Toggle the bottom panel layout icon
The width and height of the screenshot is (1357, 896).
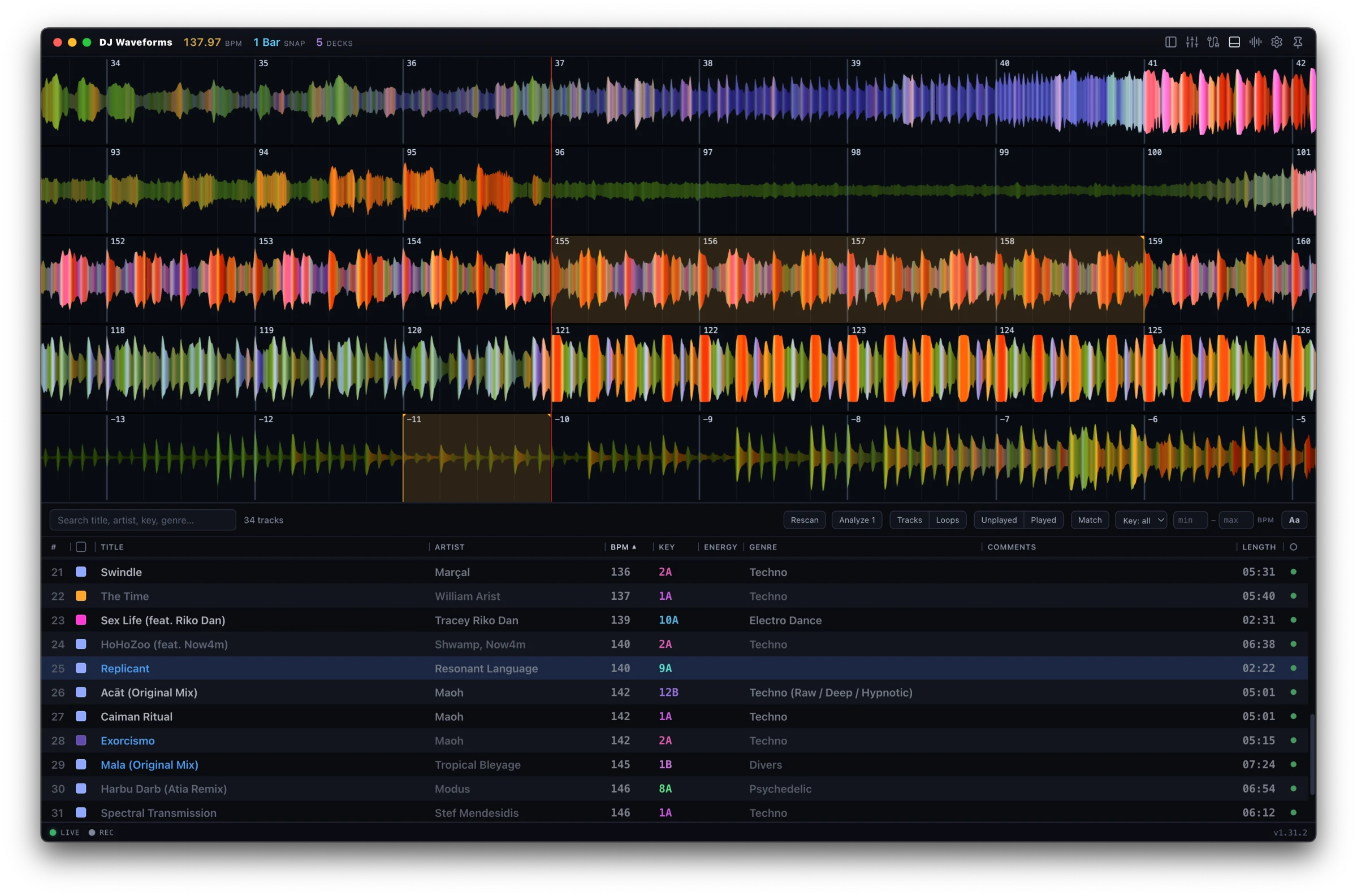coord(1234,42)
